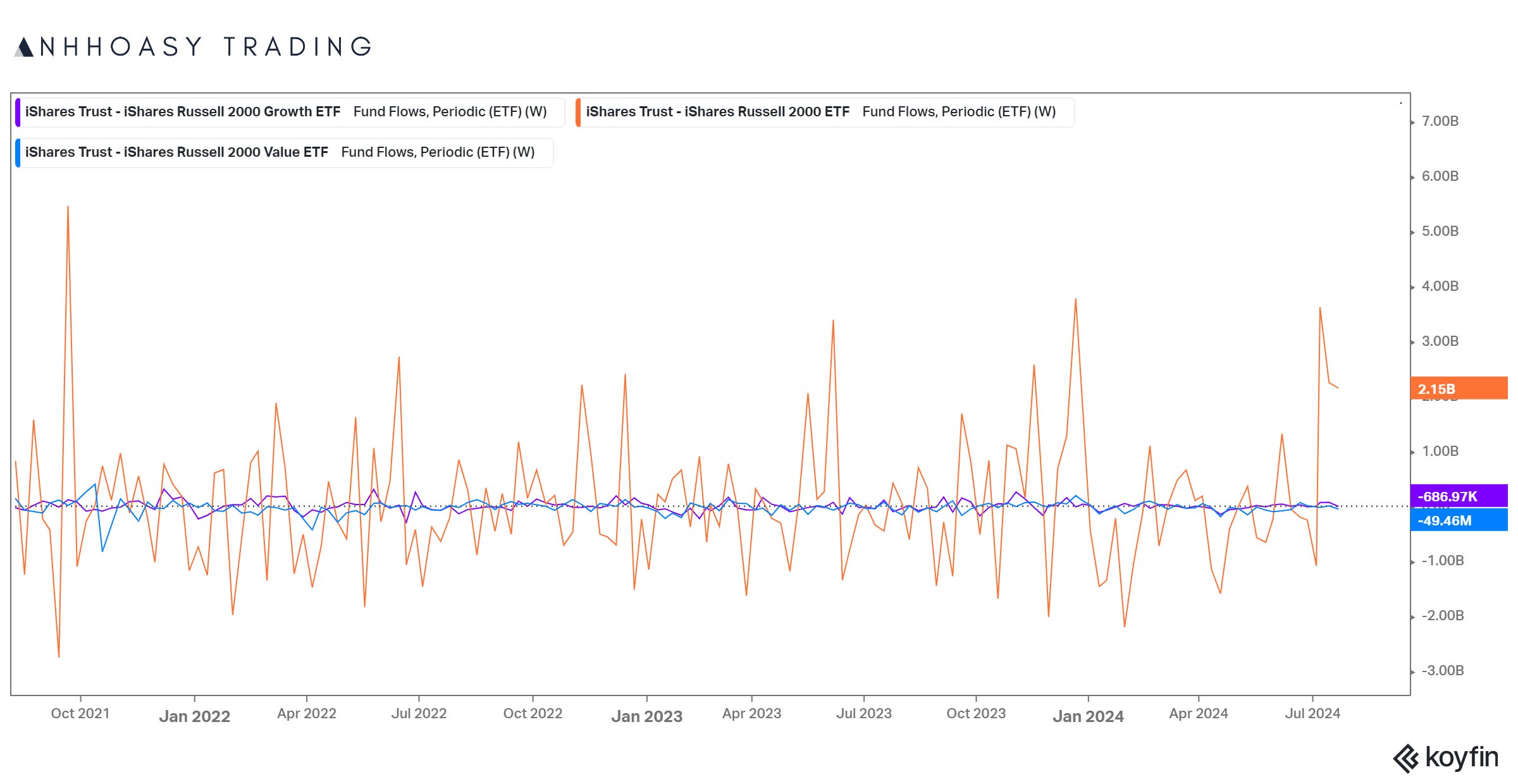Viewport: 1518px width, 784px height.
Task: Click the blue Russell 2000 Value color bar
Action: [x=18, y=153]
